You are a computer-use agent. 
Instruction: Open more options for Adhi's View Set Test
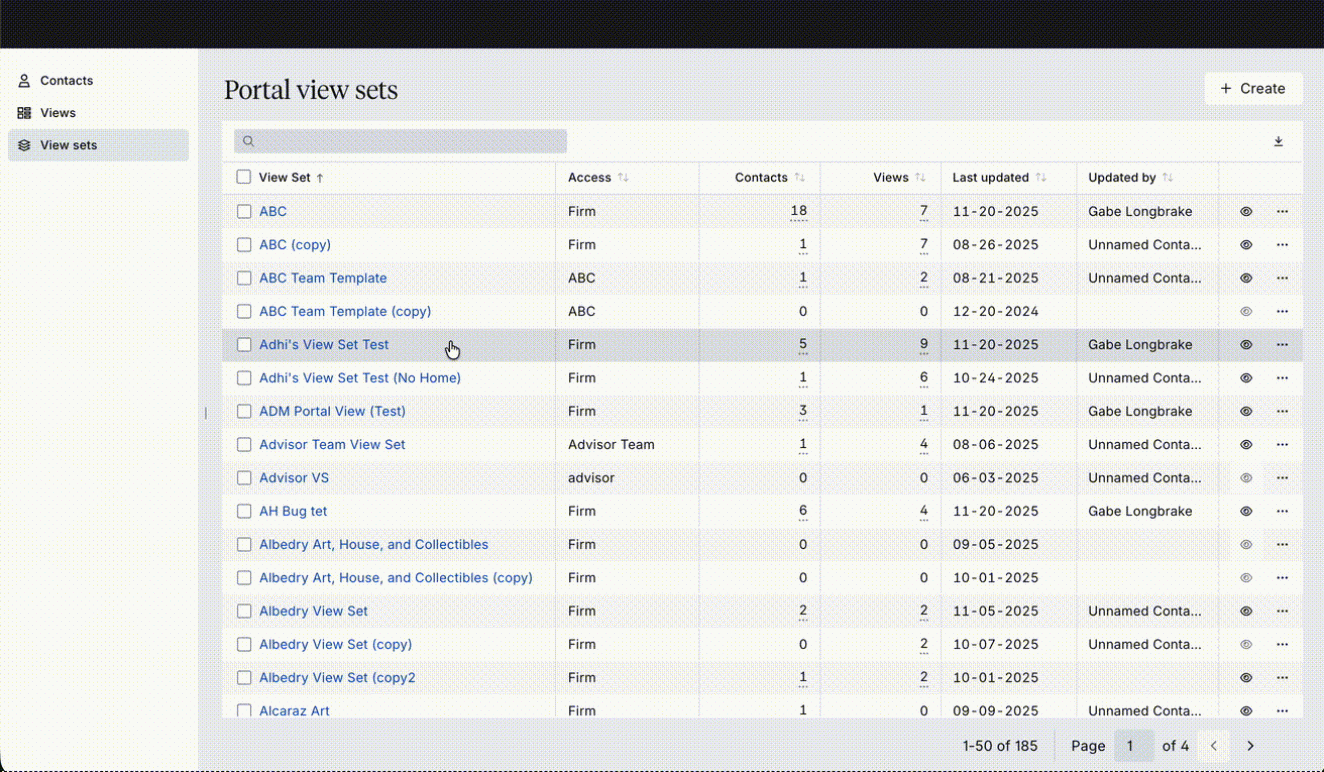pos(1282,345)
